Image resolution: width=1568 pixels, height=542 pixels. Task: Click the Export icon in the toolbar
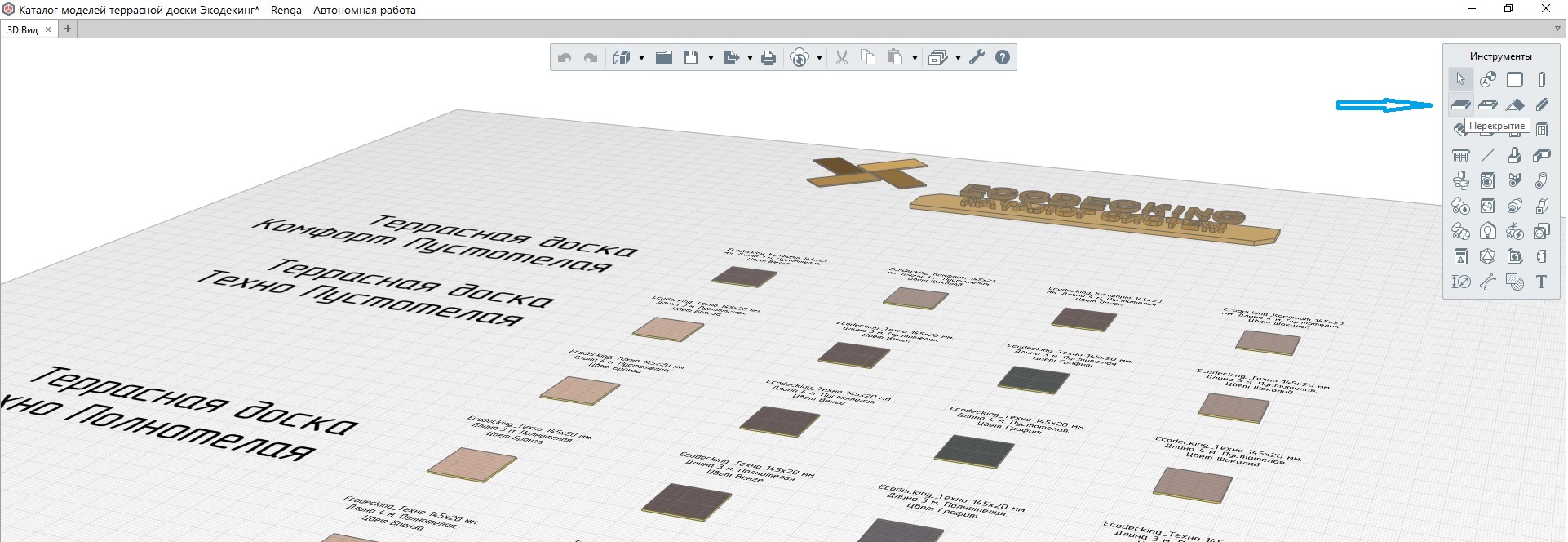pyautogui.click(x=731, y=58)
